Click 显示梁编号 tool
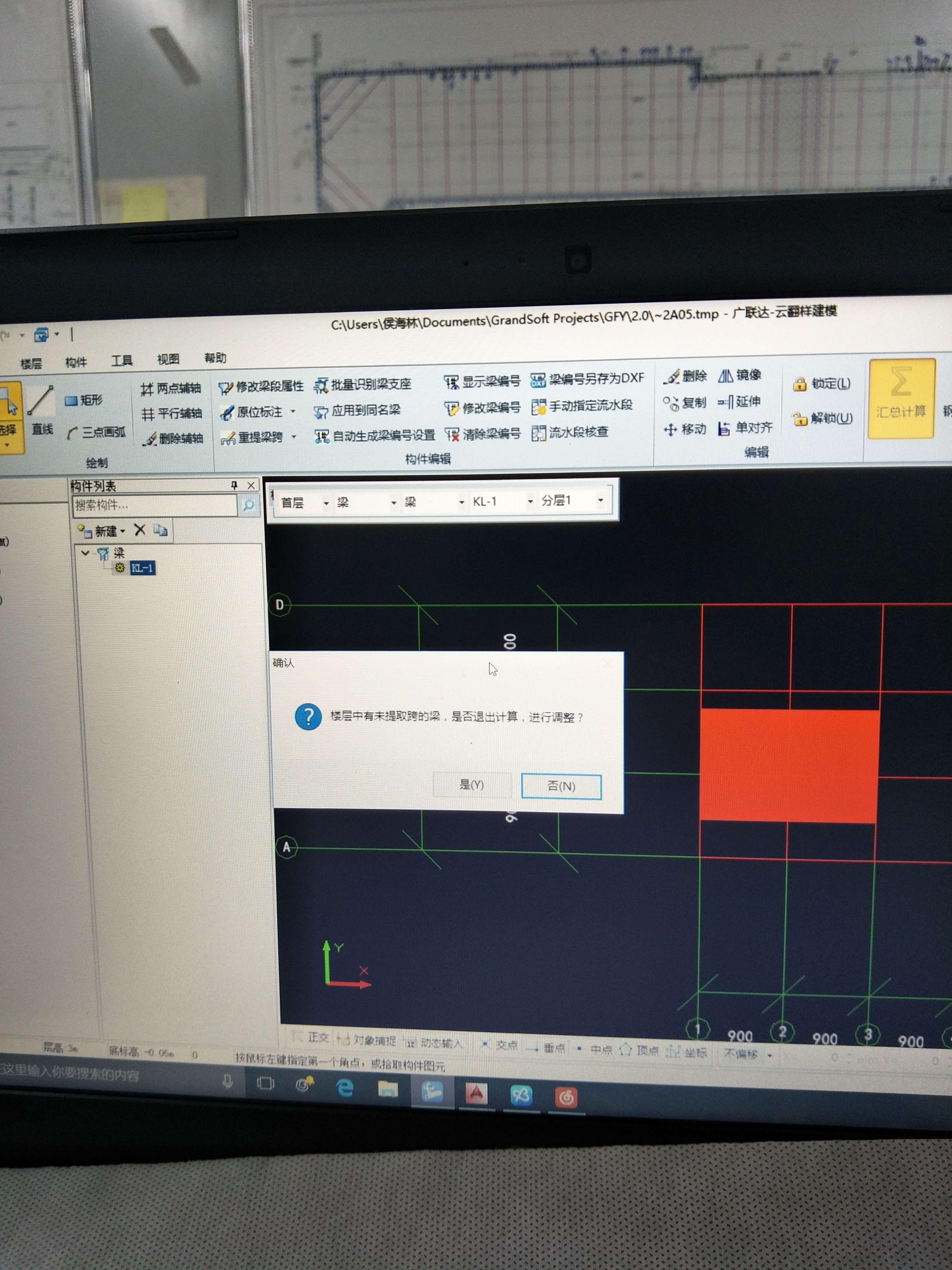Image resolution: width=952 pixels, height=1270 pixels. coord(483,381)
